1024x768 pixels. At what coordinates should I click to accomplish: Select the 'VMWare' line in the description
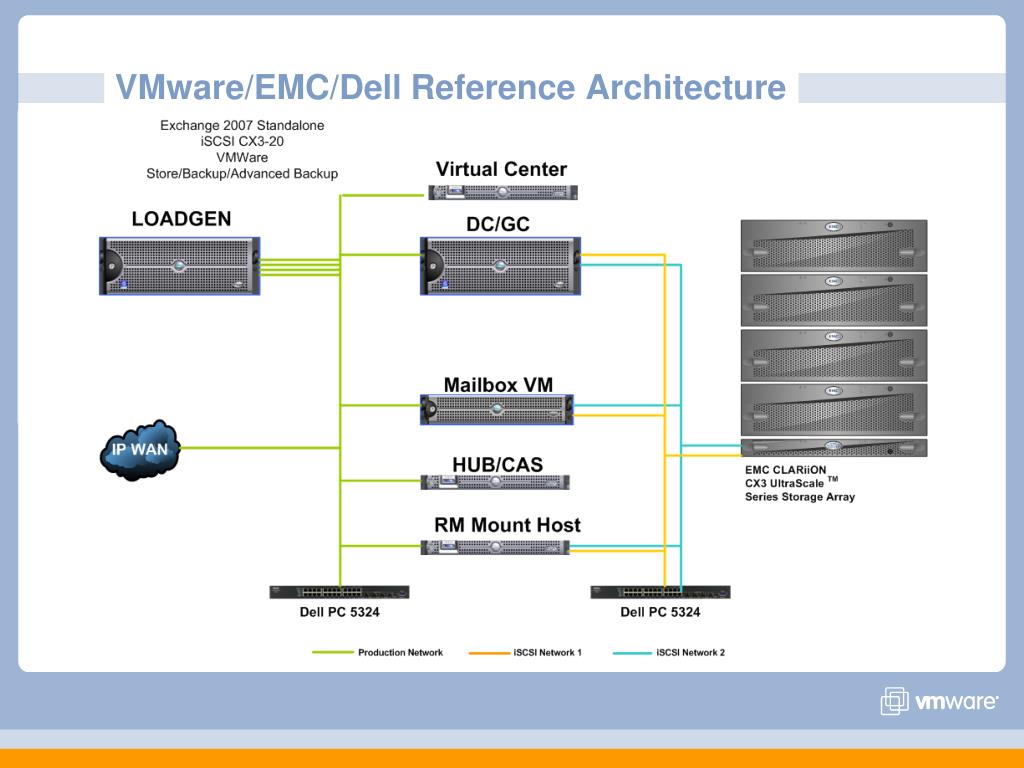(x=242, y=157)
